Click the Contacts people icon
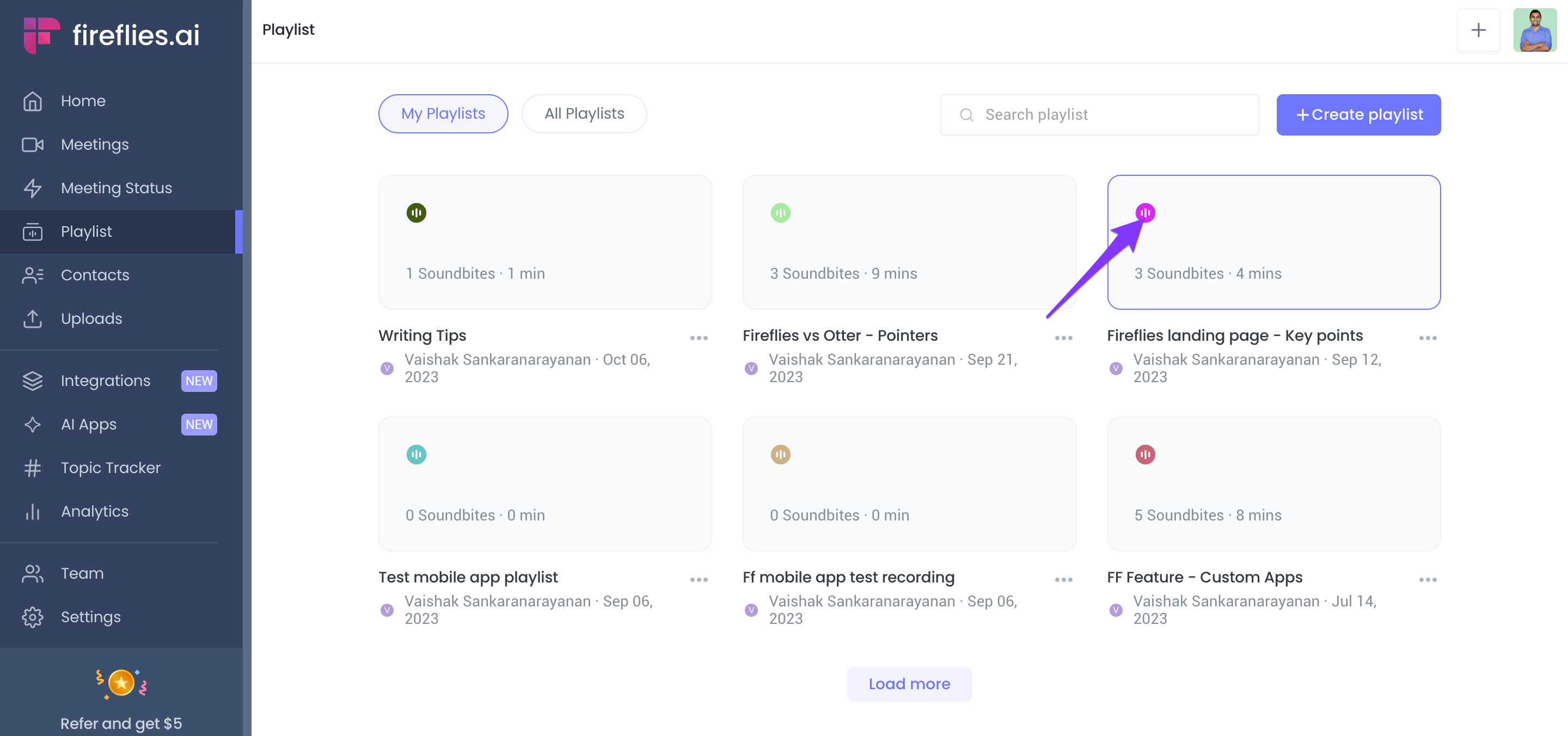This screenshot has width=1568, height=736. point(32,275)
